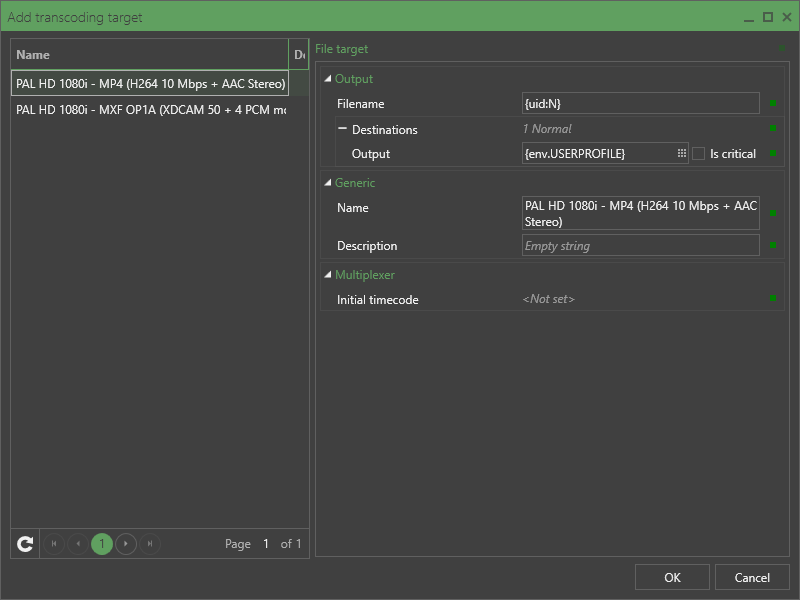
Task: Select PAL HD 1080i MP4 H264 target
Action: point(150,83)
